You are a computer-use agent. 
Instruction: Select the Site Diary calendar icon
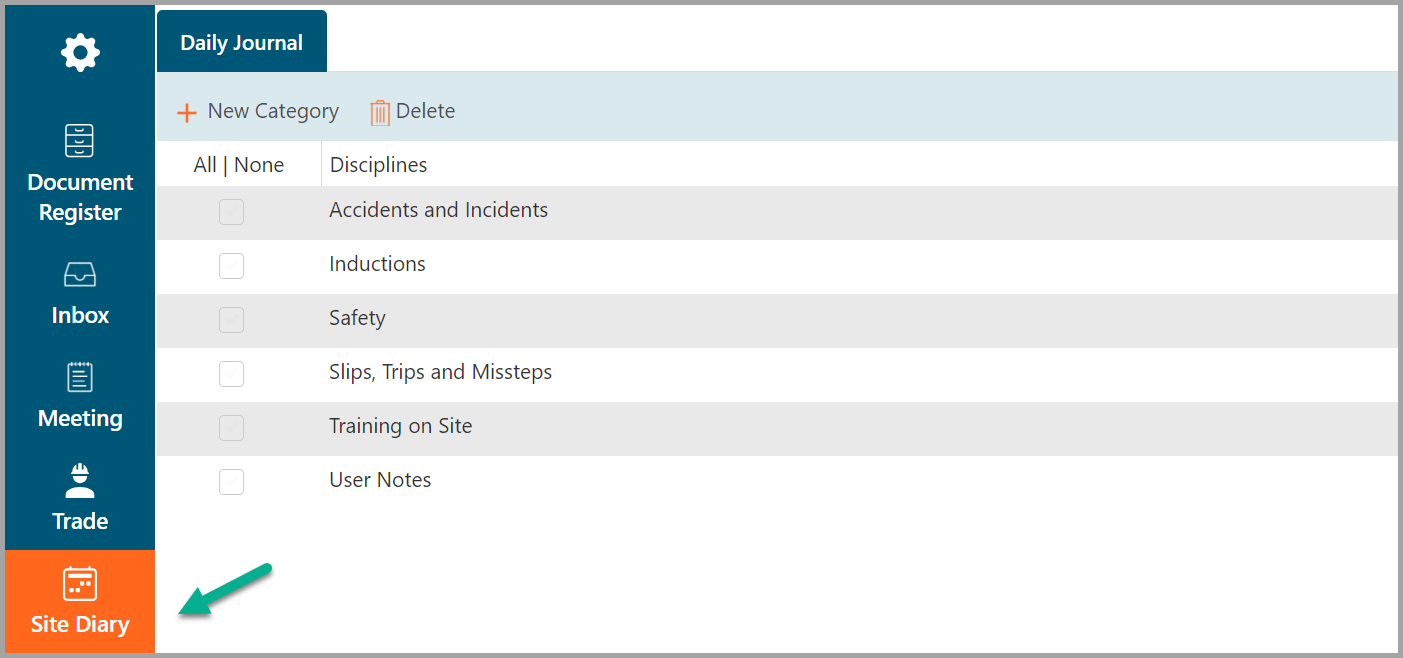coord(80,583)
